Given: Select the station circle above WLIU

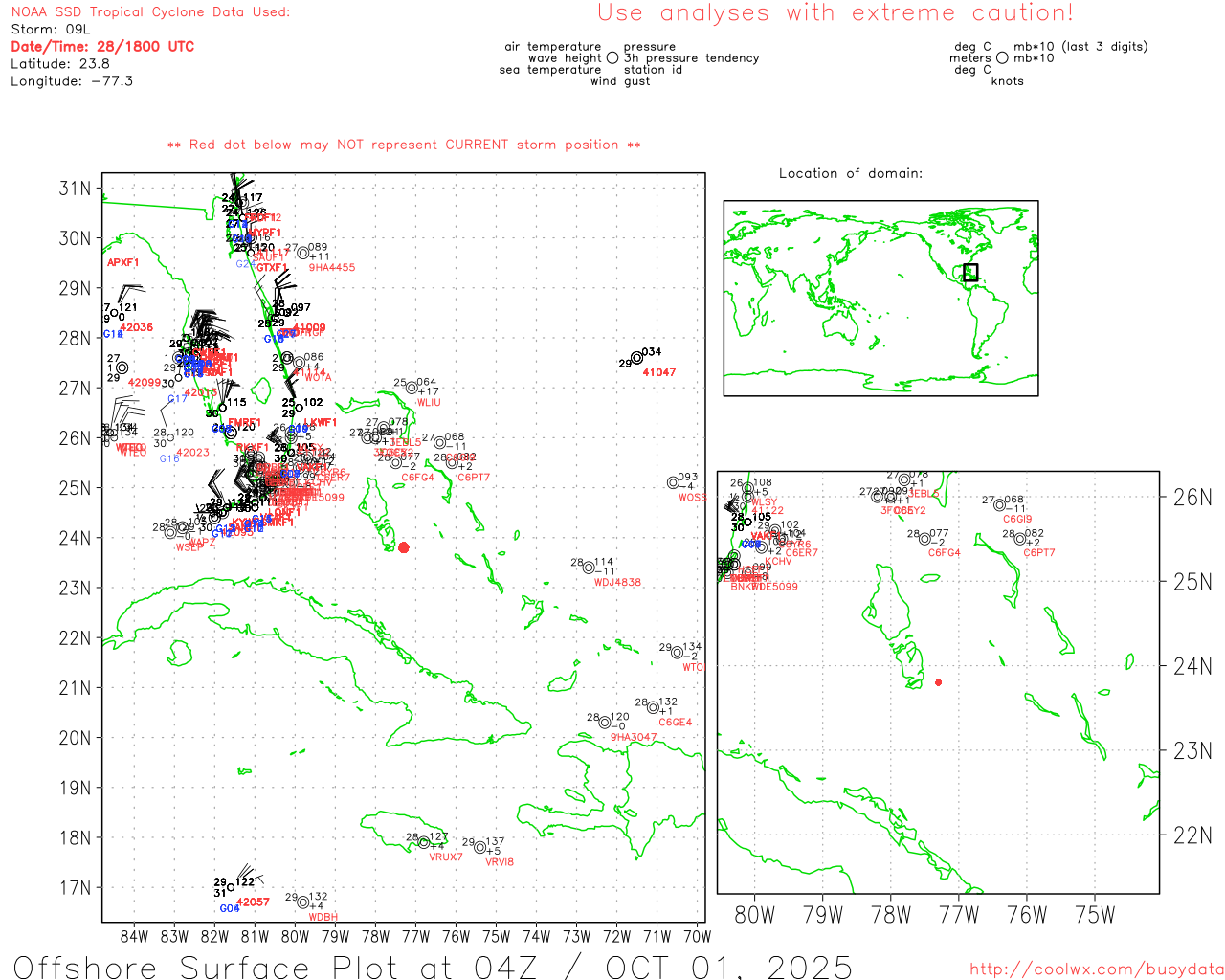Looking at the screenshot, I should click(412, 388).
